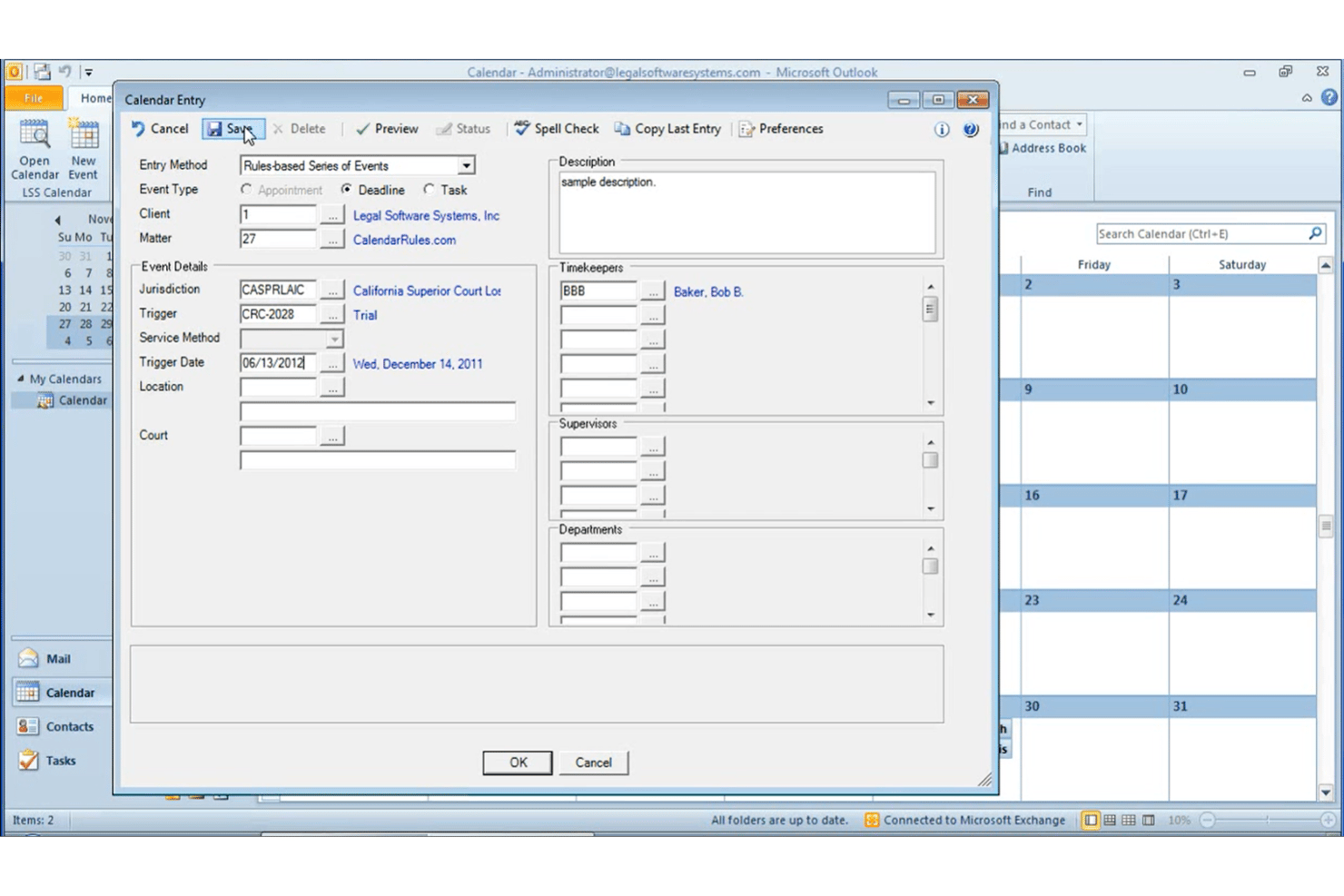Screen dimensions: 1344x896
Task: Click Open Calendar in the Outlook ribbon
Action: click(35, 150)
